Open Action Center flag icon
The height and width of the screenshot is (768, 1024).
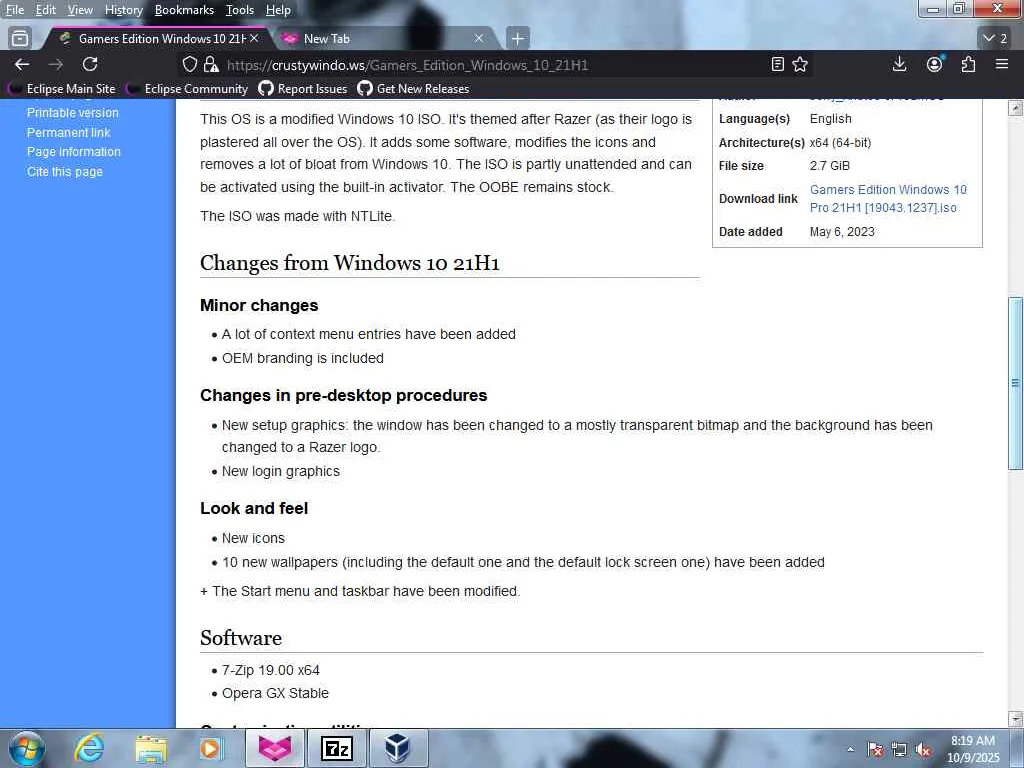pos(875,750)
